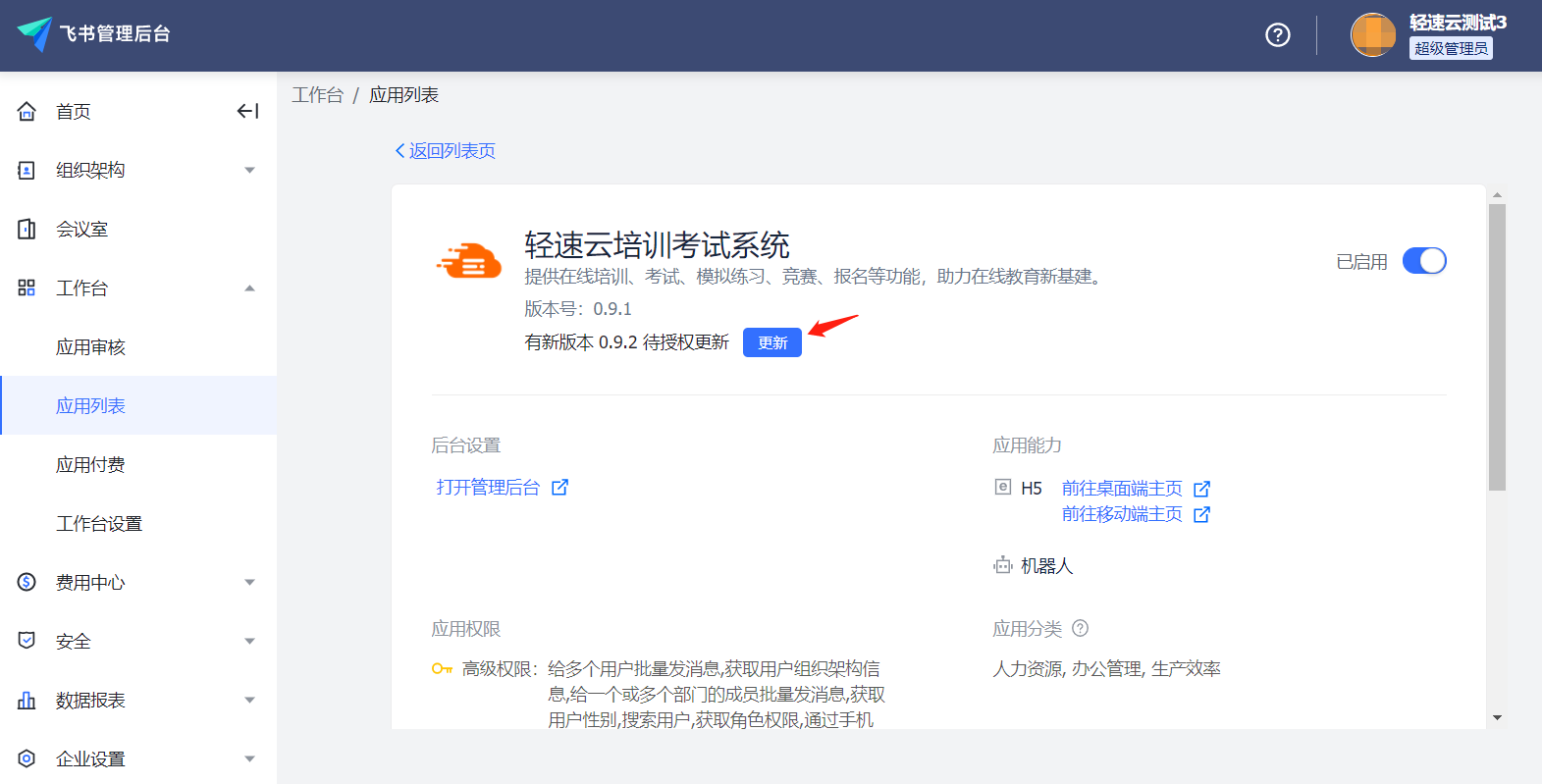Disable the 已启用 app toggle
The image size is (1542, 784).
tap(1423, 261)
